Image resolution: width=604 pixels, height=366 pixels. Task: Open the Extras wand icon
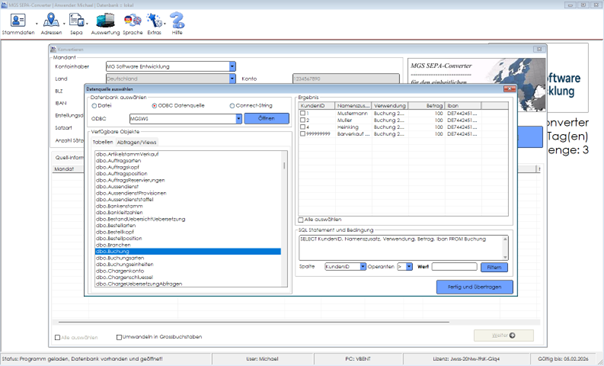click(154, 20)
